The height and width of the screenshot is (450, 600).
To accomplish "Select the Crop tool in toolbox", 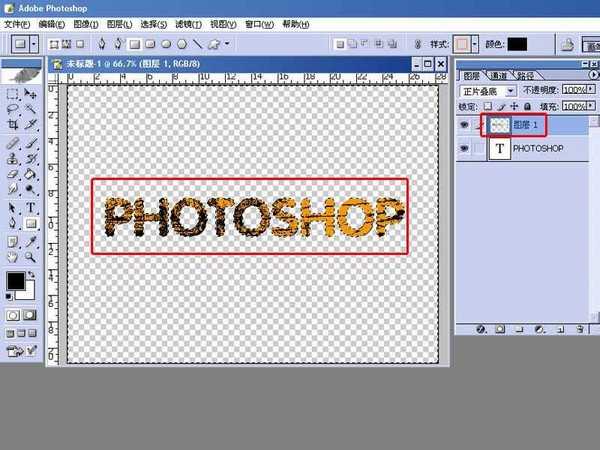I will point(13,125).
